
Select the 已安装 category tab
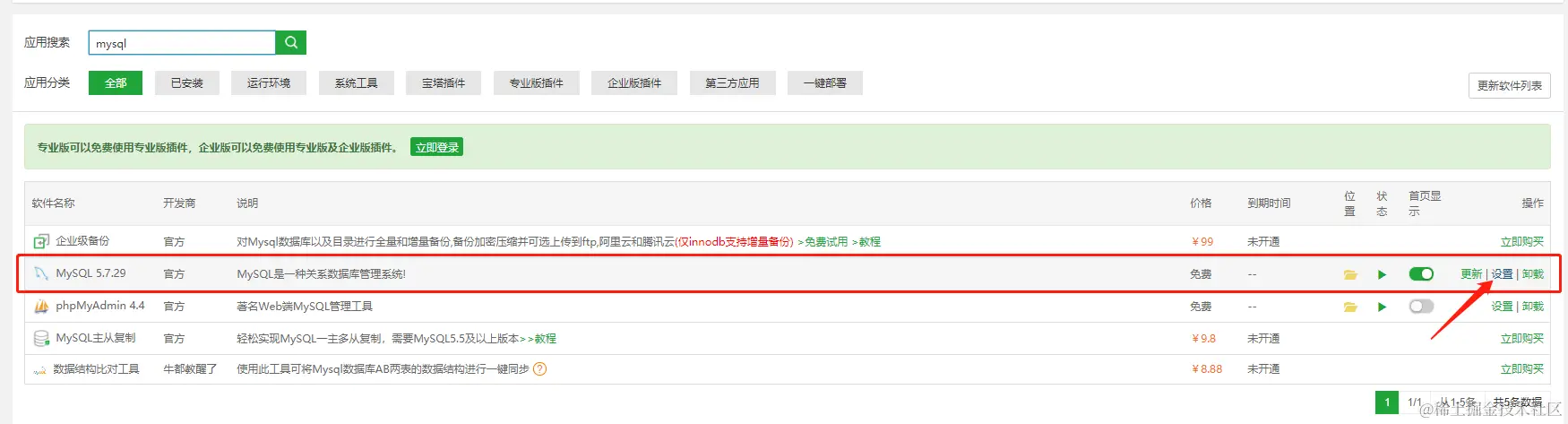pyautogui.click(x=186, y=82)
